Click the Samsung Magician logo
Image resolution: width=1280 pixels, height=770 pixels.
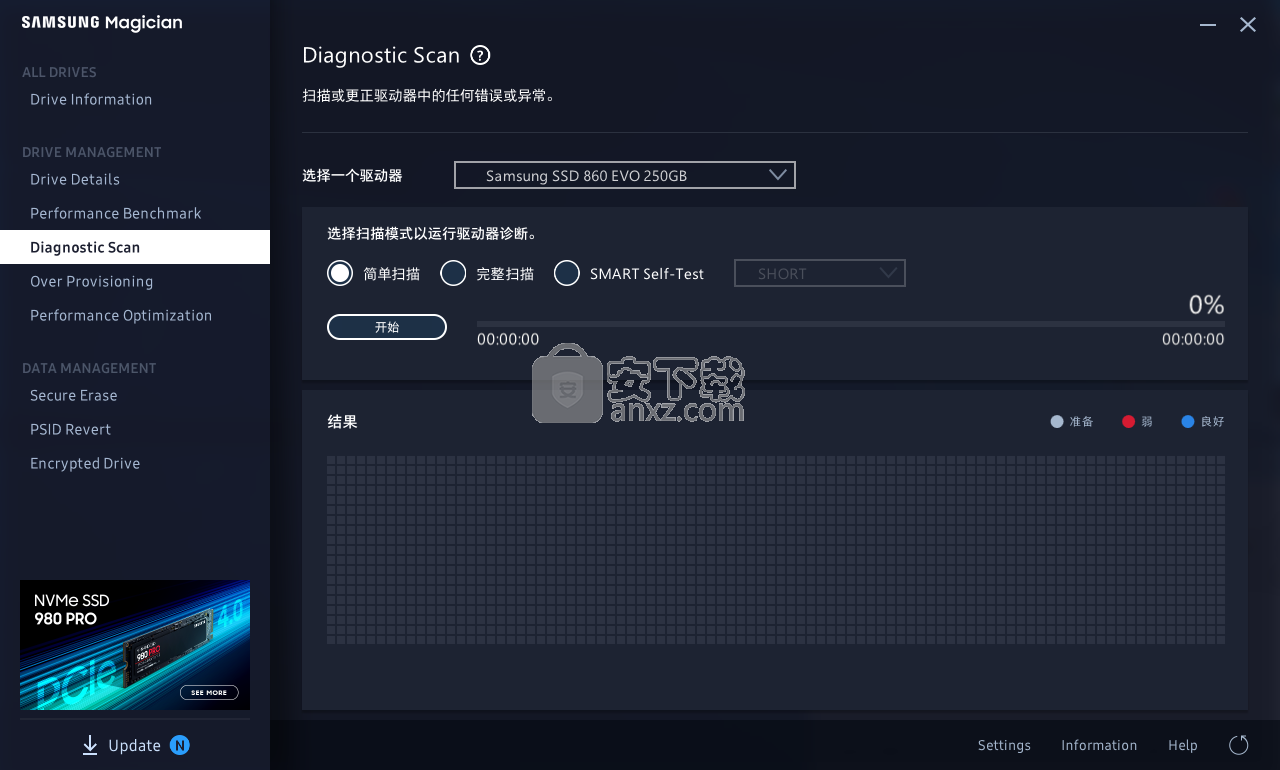click(102, 23)
